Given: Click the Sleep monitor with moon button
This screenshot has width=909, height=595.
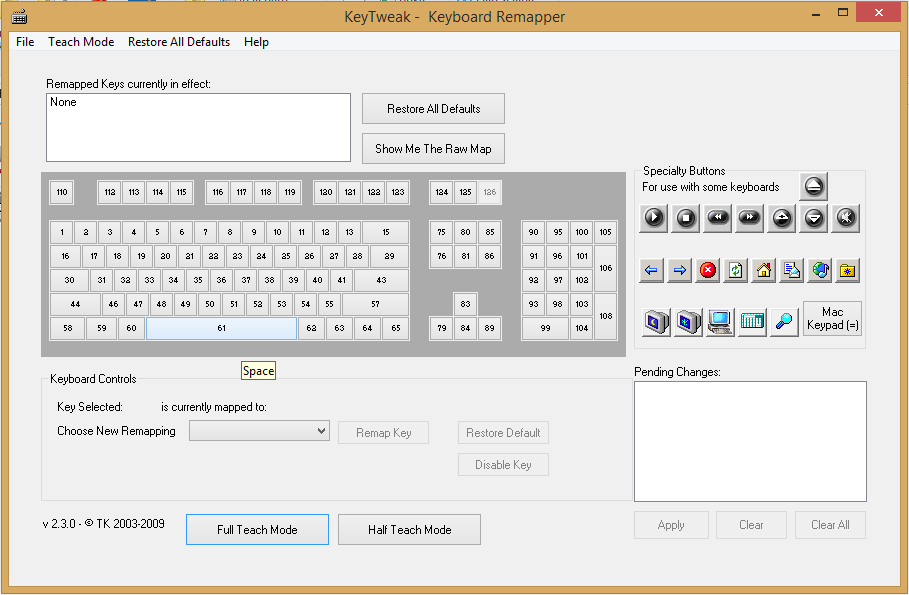Looking at the screenshot, I should click(x=657, y=322).
